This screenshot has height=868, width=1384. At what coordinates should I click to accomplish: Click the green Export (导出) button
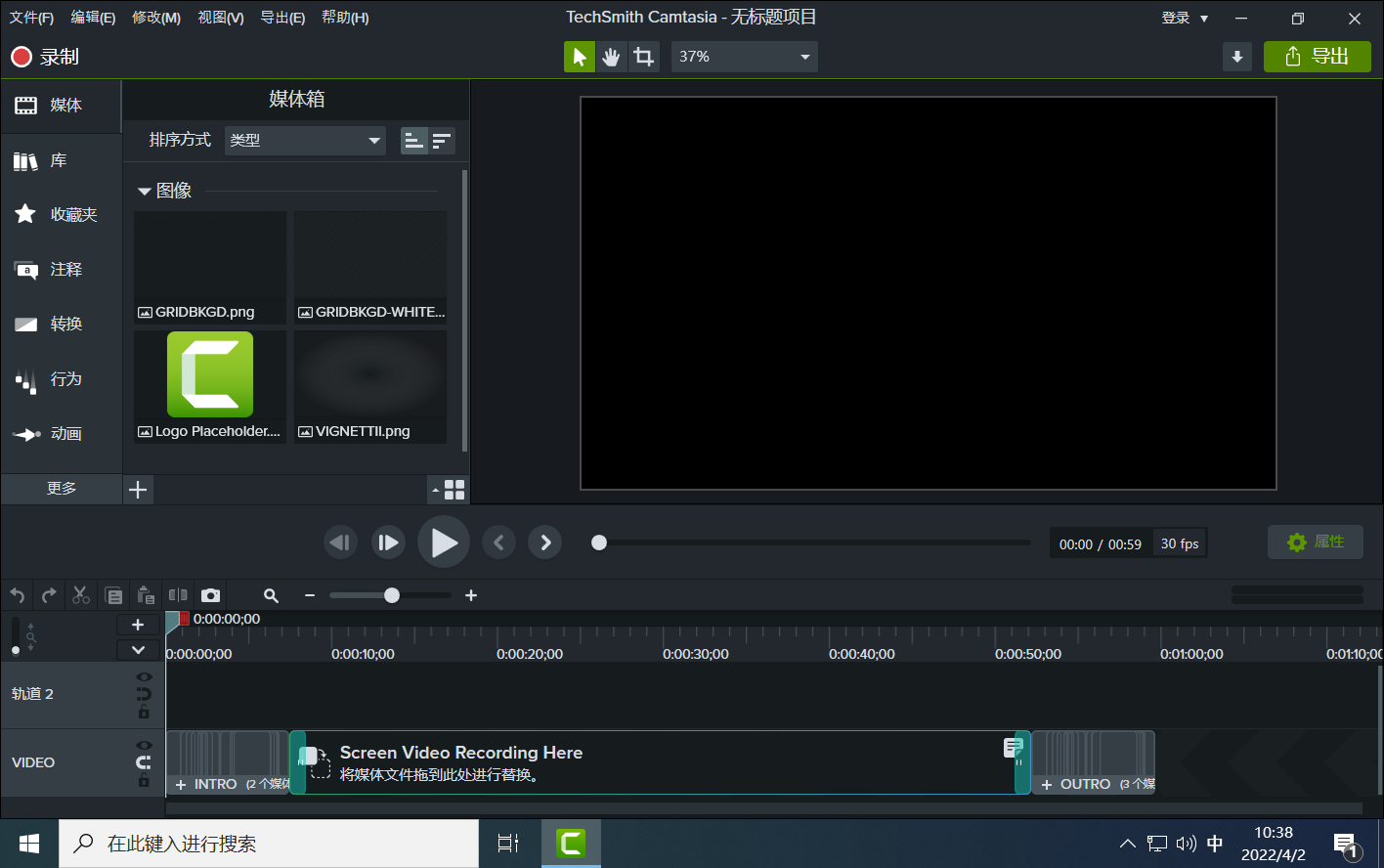click(x=1318, y=57)
